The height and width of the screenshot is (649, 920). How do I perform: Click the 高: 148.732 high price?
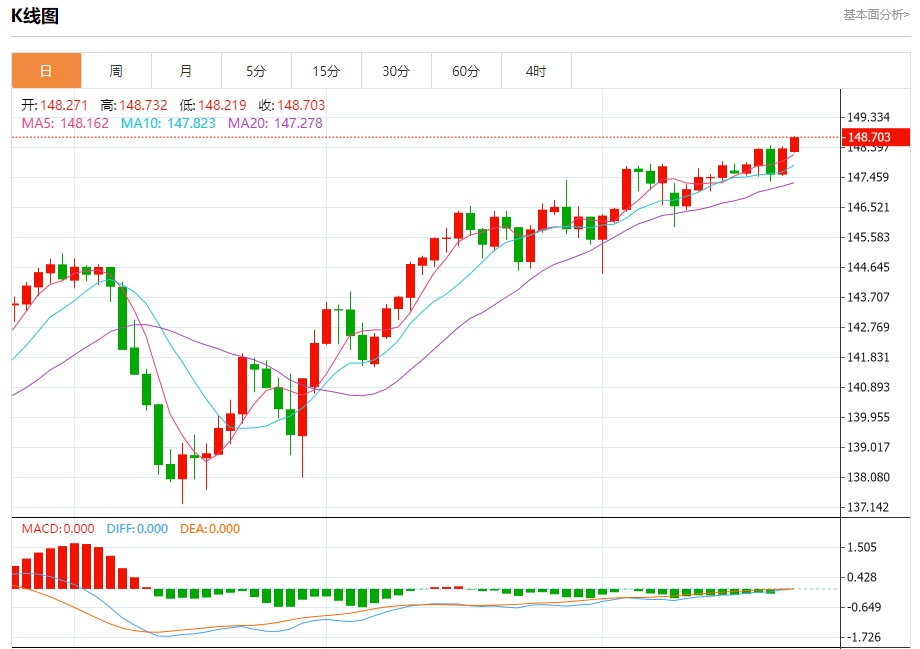pos(134,105)
